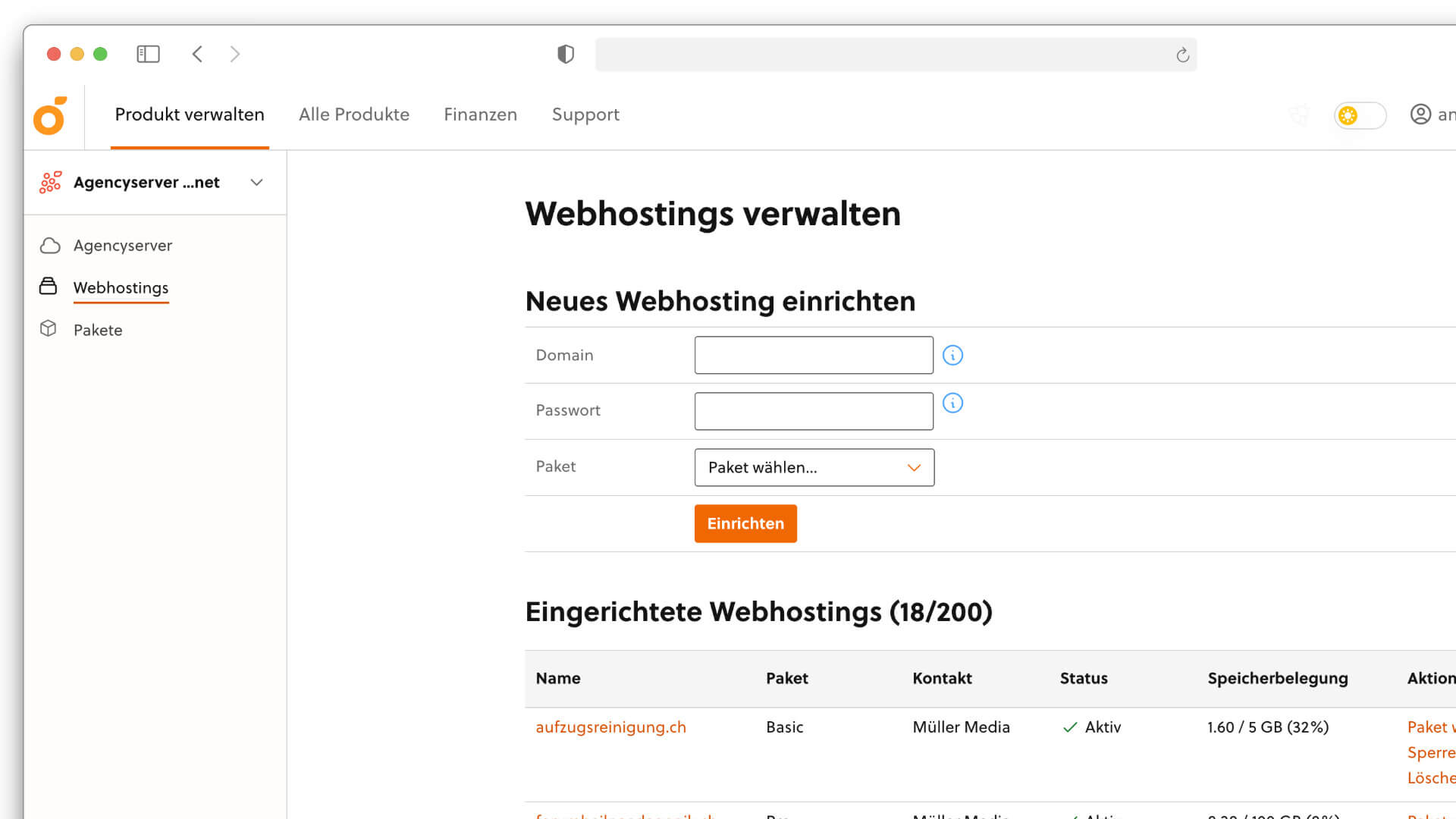Open the Support tab
The height and width of the screenshot is (819, 1456).
(x=585, y=115)
